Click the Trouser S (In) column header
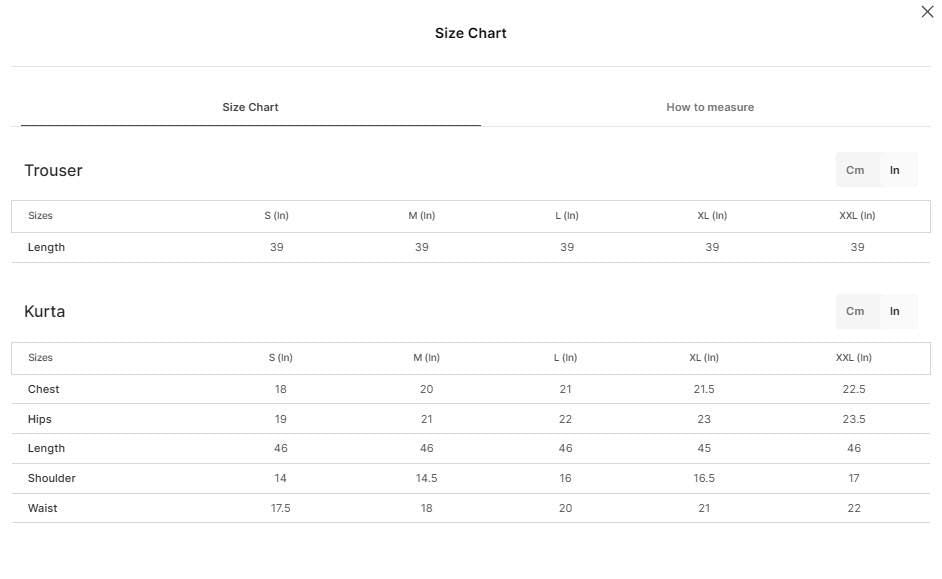This screenshot has width=942, height=579. point(276,216)
